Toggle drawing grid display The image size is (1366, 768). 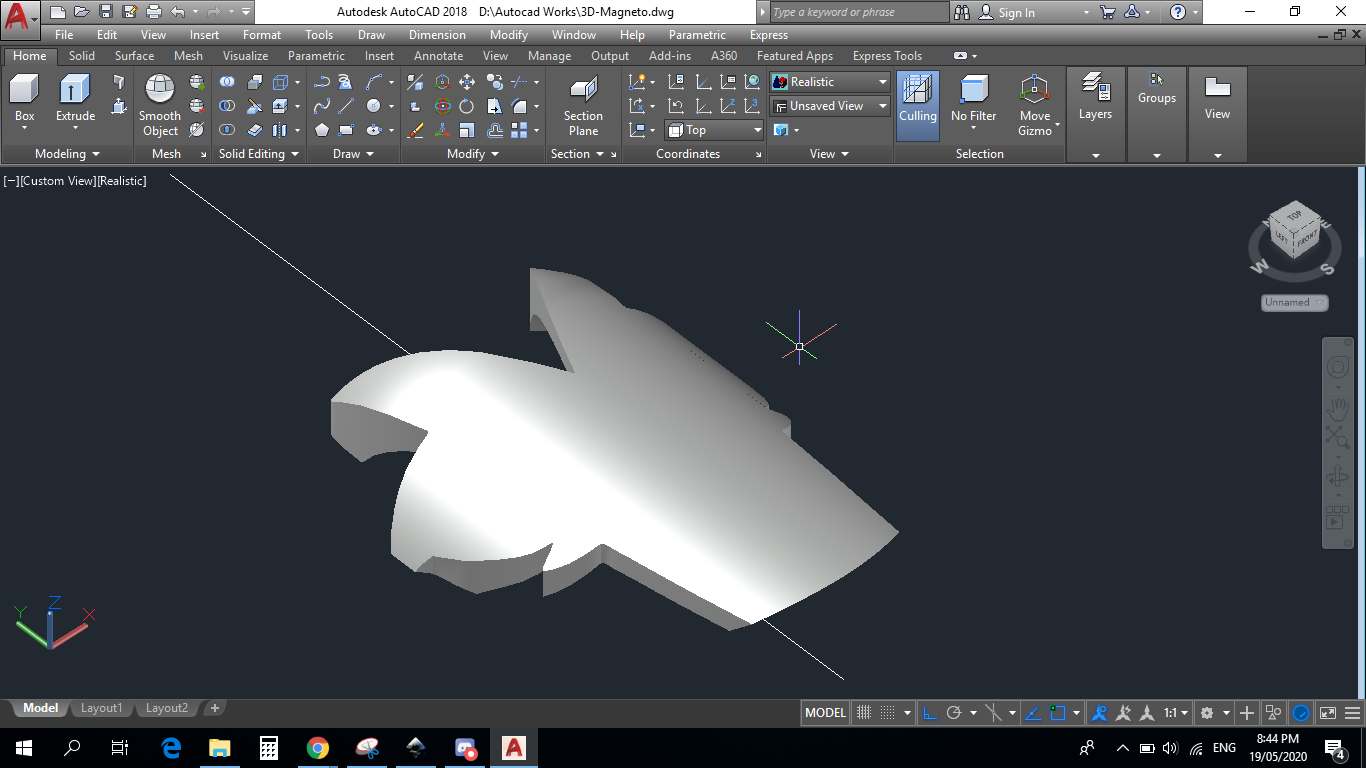point(864,713)
